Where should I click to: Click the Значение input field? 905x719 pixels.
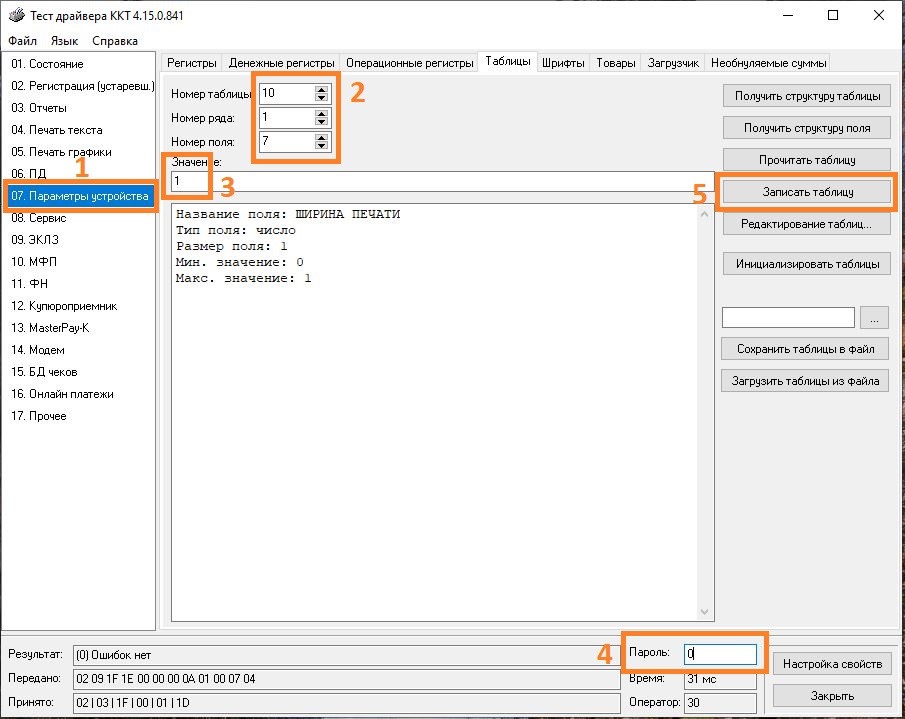440,181
